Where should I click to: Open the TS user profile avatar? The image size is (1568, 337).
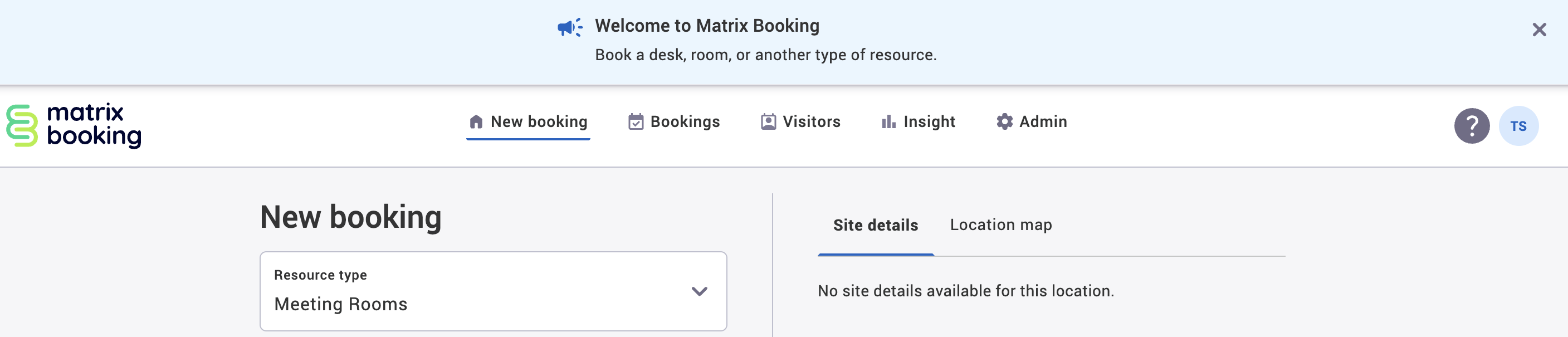point(1518,126)
